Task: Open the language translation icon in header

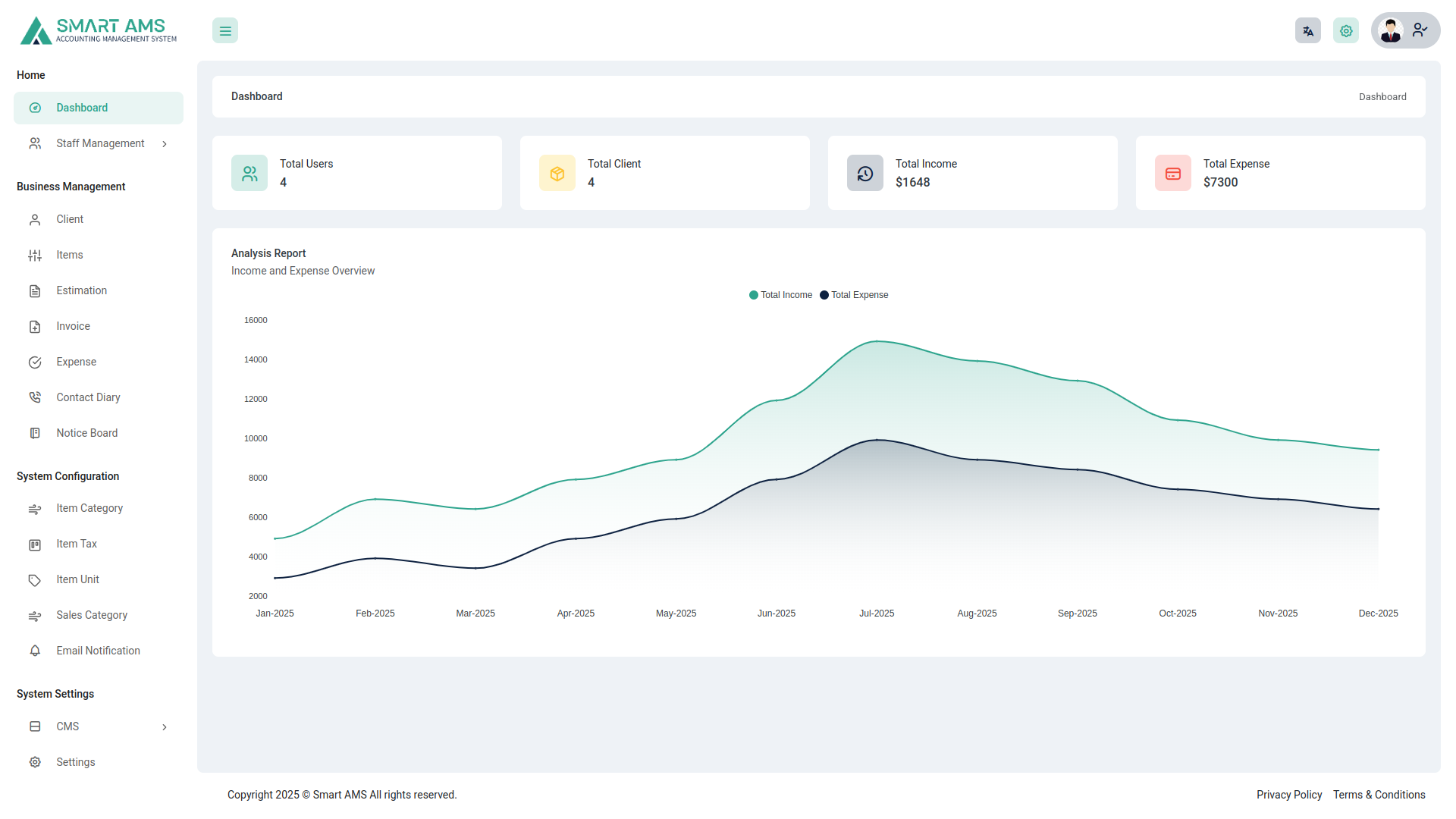Action: pyautogui.click(x=1307, y=30)
